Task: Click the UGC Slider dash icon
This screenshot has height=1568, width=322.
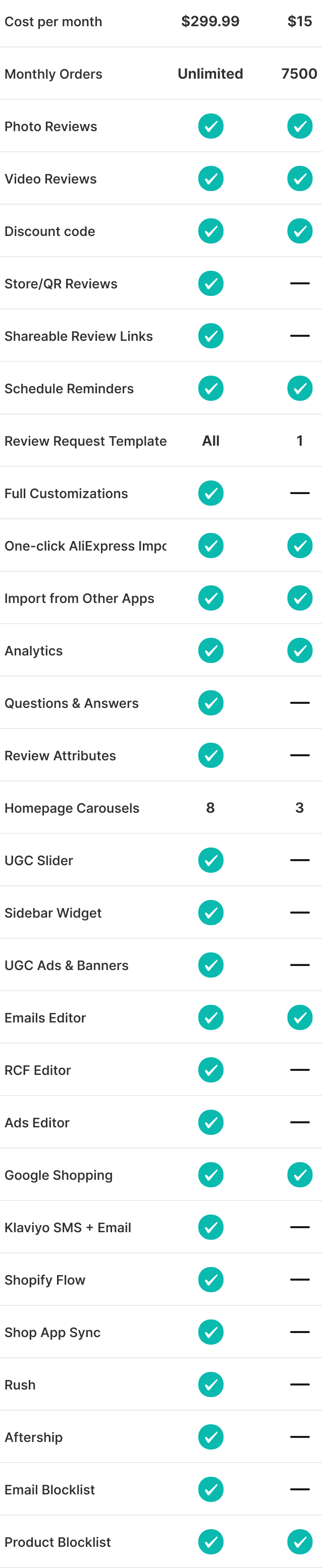Action: coord(299,860)
